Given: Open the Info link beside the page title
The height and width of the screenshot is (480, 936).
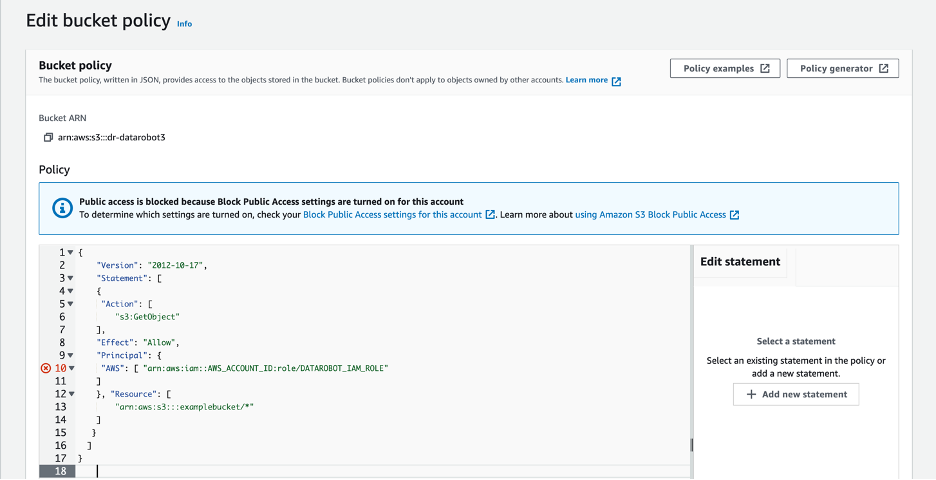Looking at the screenshot, I should pos(184,23).
